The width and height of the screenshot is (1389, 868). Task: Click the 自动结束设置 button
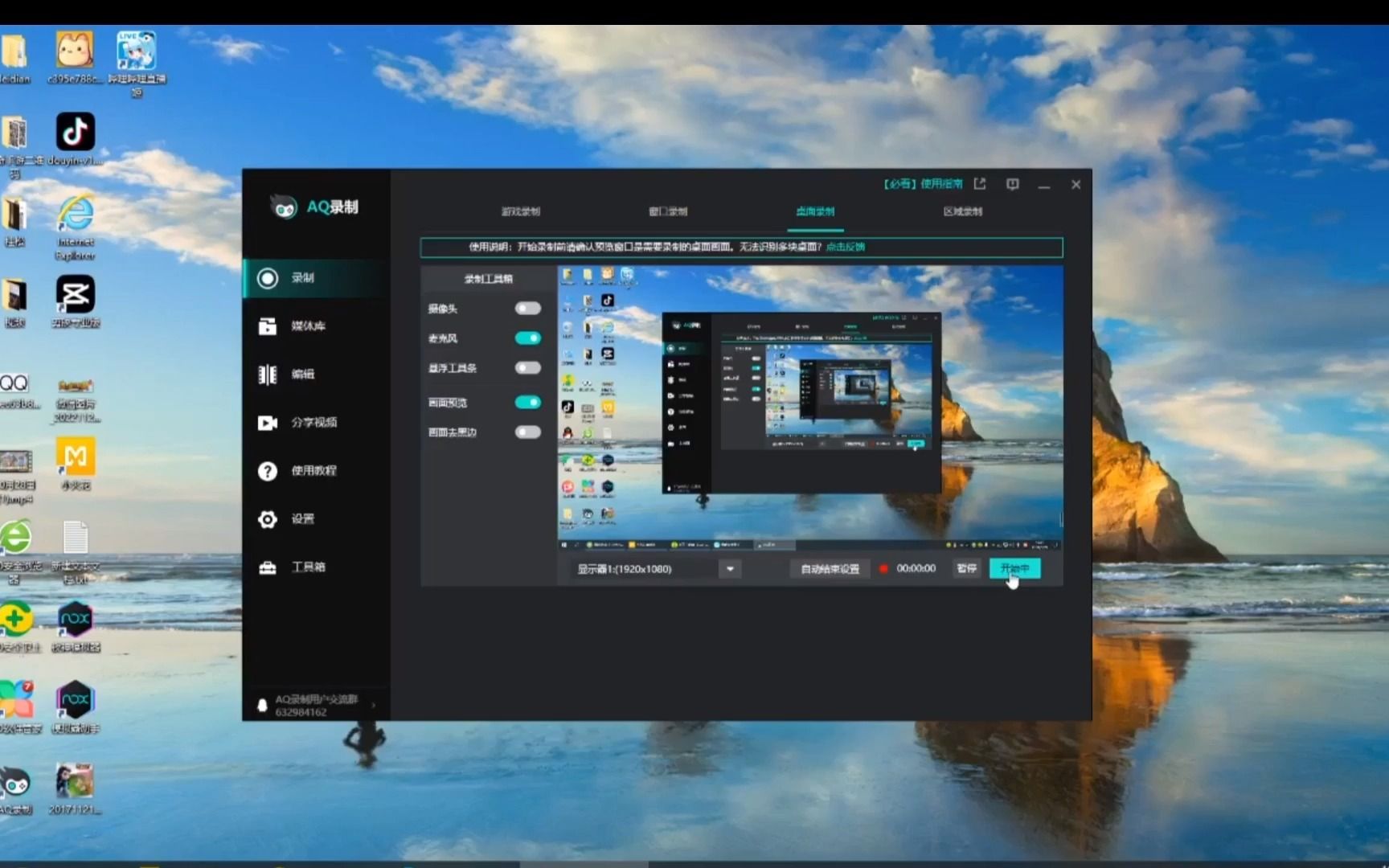[x=830, y=569]
